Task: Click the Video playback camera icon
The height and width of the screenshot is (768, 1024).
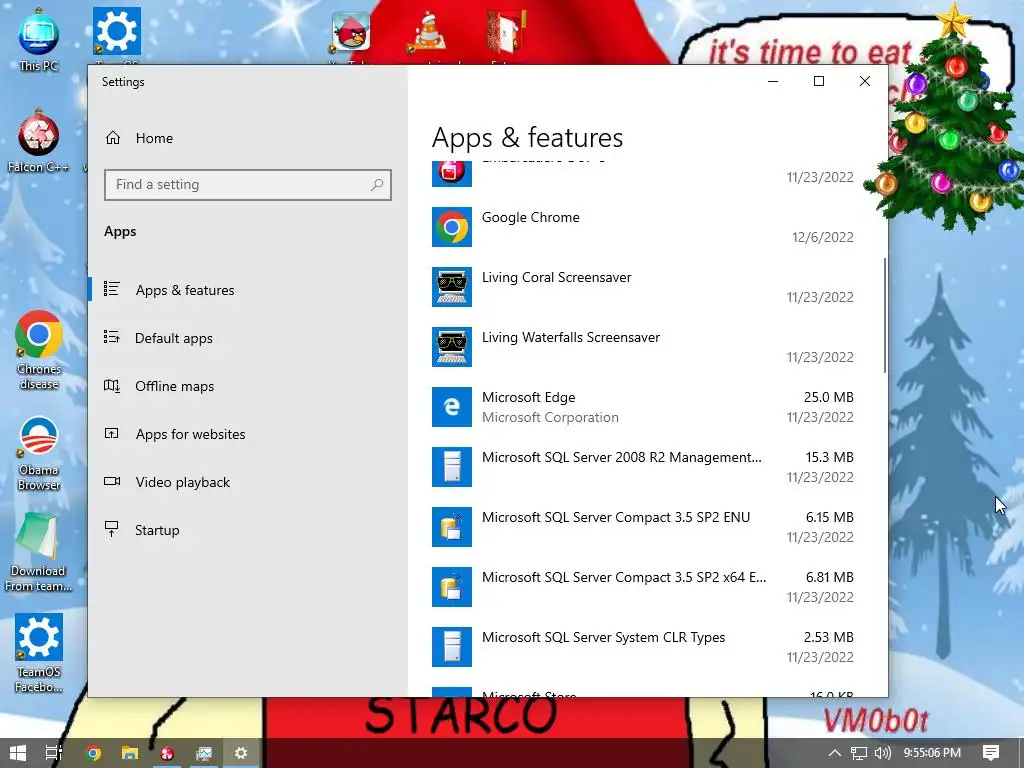Action: click(x=112, y=481)
